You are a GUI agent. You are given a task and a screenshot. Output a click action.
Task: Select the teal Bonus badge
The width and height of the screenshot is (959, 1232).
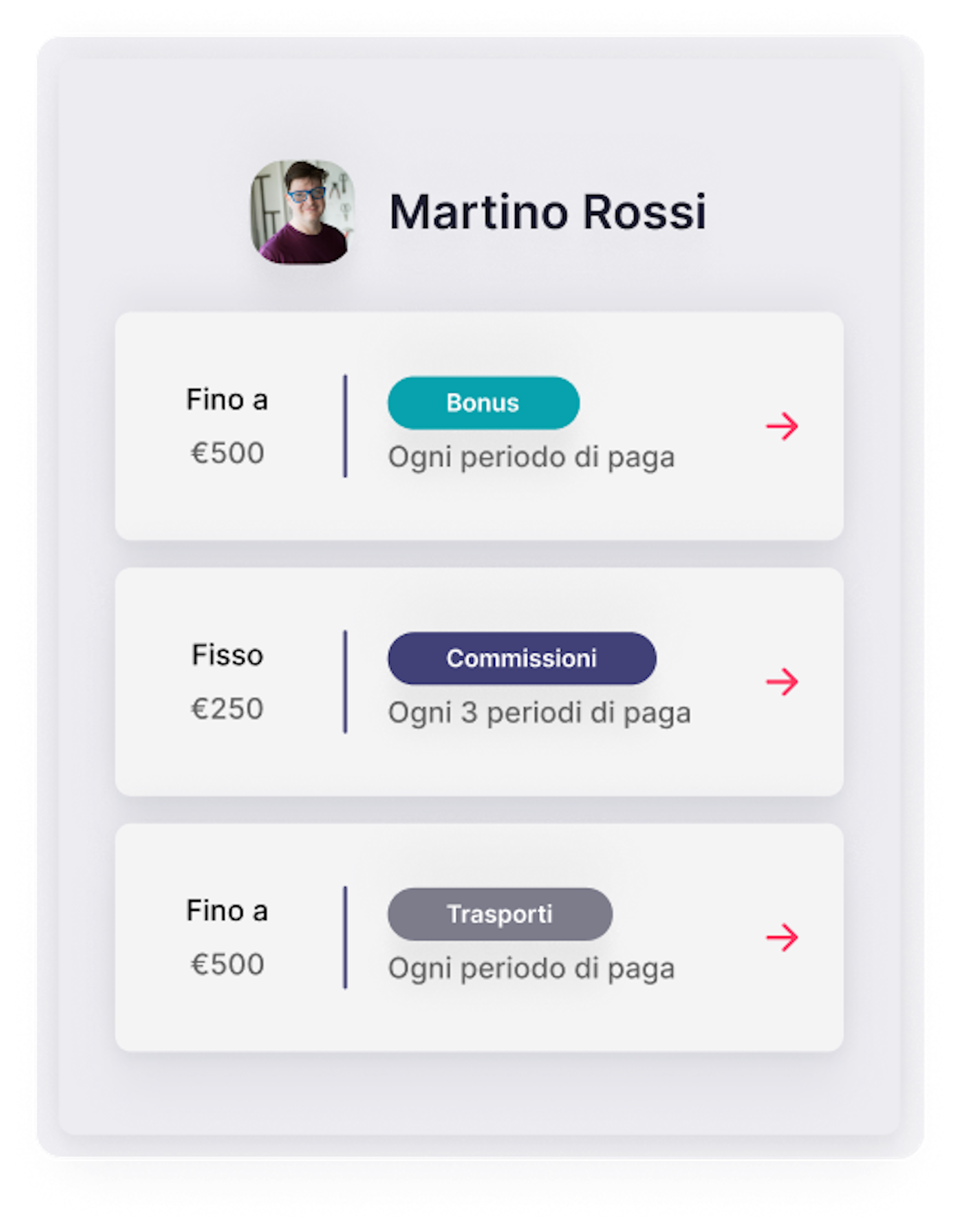483,403
